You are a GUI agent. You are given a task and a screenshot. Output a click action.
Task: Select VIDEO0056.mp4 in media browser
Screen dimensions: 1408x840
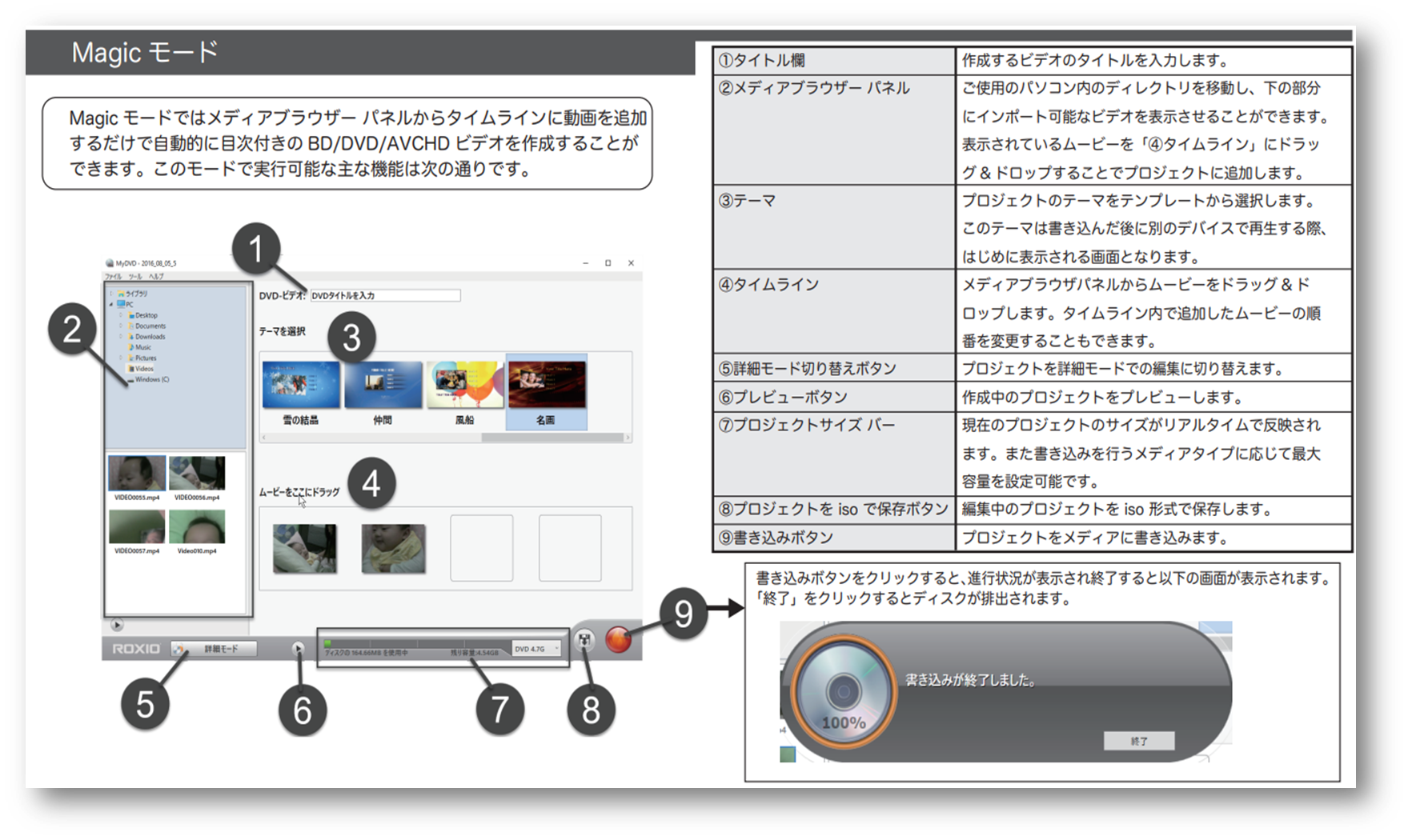197,478
